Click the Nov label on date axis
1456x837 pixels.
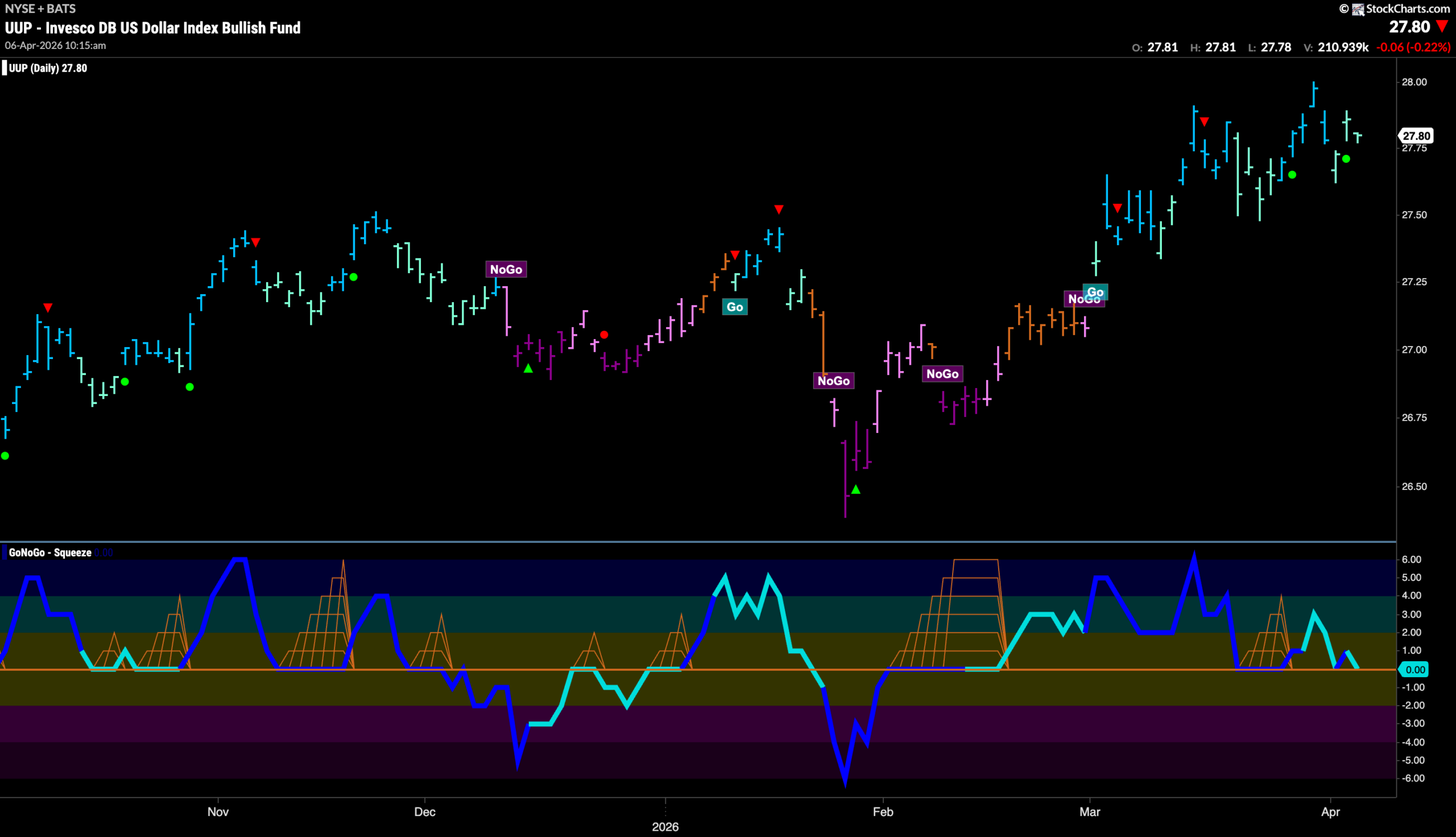tap(218, 812)
